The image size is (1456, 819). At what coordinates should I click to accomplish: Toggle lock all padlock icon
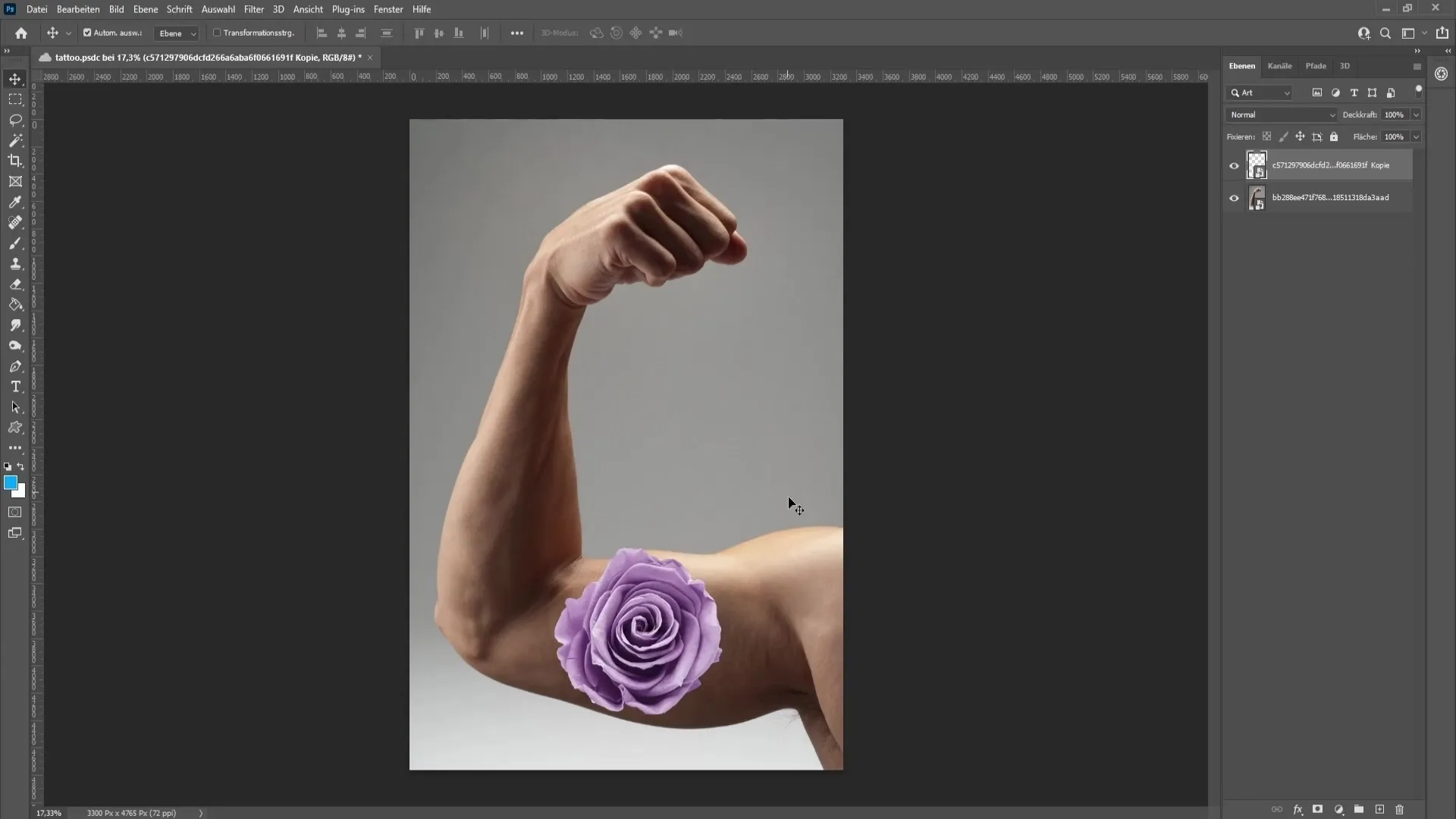(1334, 136)
